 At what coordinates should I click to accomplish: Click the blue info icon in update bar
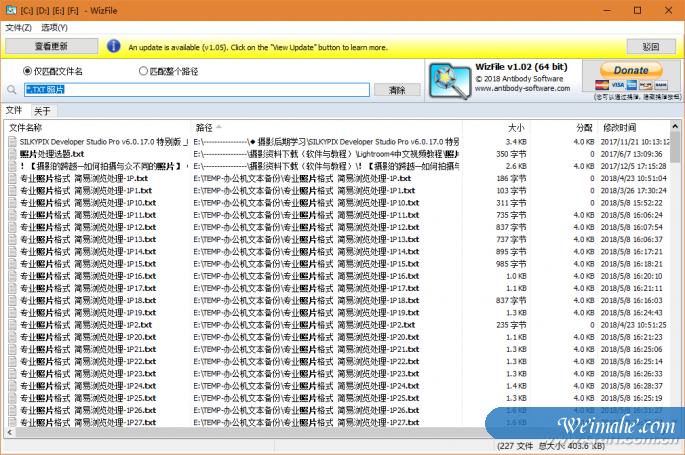point(114,46)
